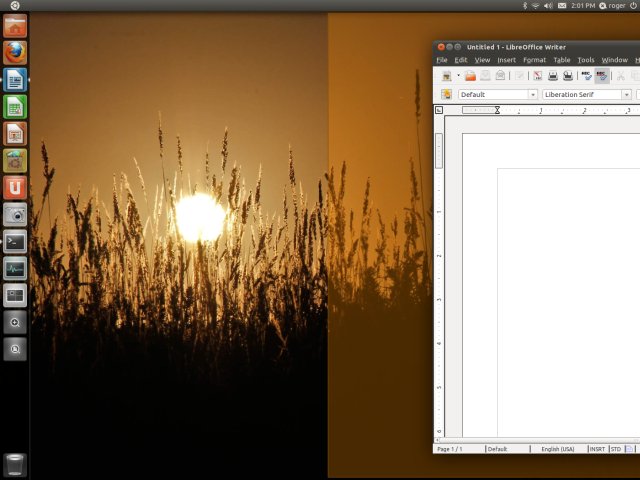
Task: Open the Tools menu
Action: click(586, 60)
